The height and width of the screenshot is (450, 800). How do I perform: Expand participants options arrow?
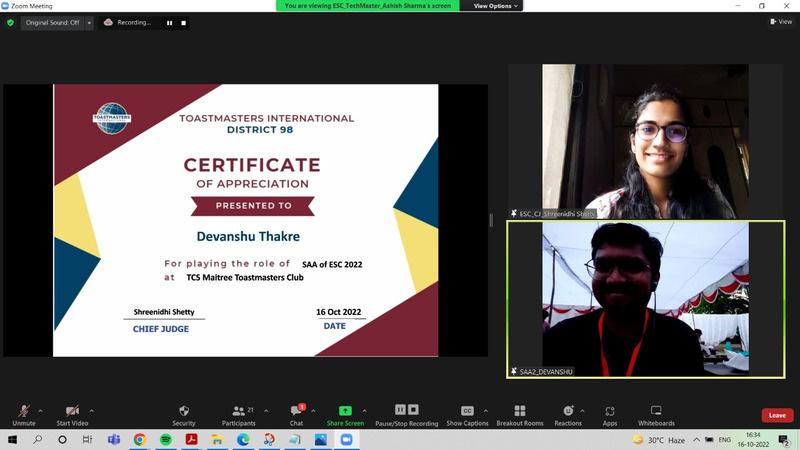tap(266, 411)
